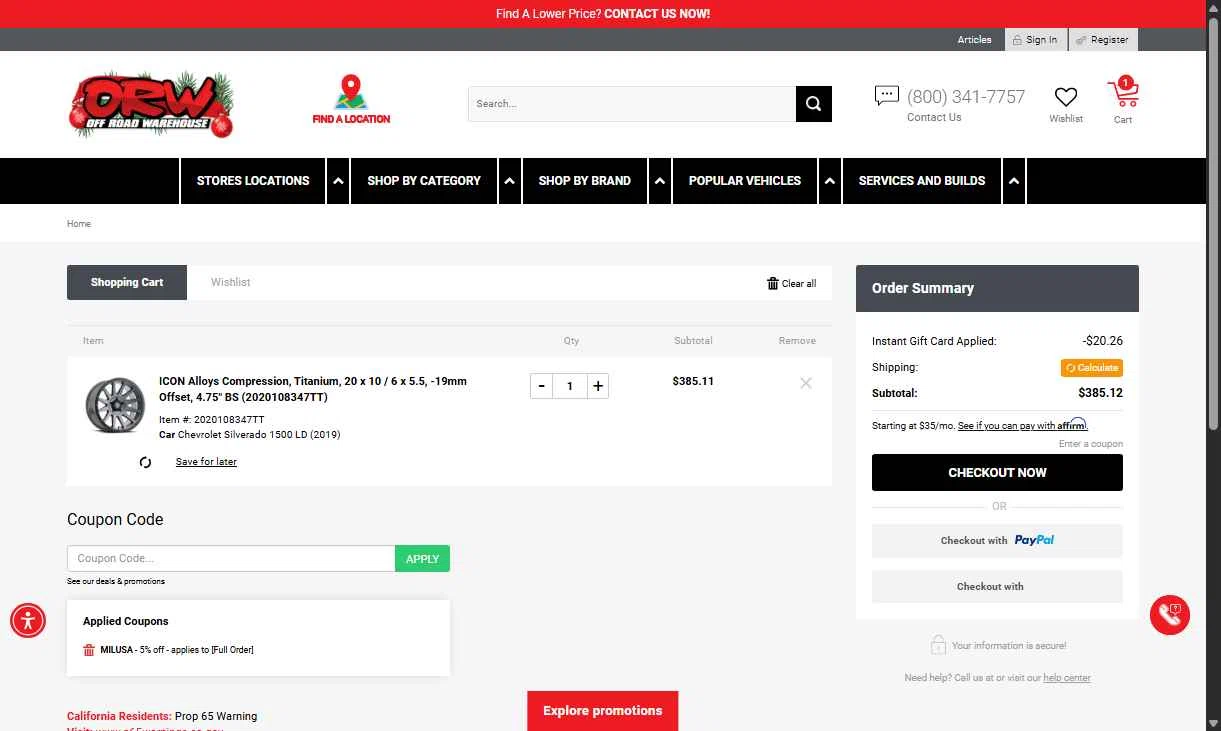Open the Wishlist heart icon
Screen dimensions: 1221x731
tap(1066, 97)
